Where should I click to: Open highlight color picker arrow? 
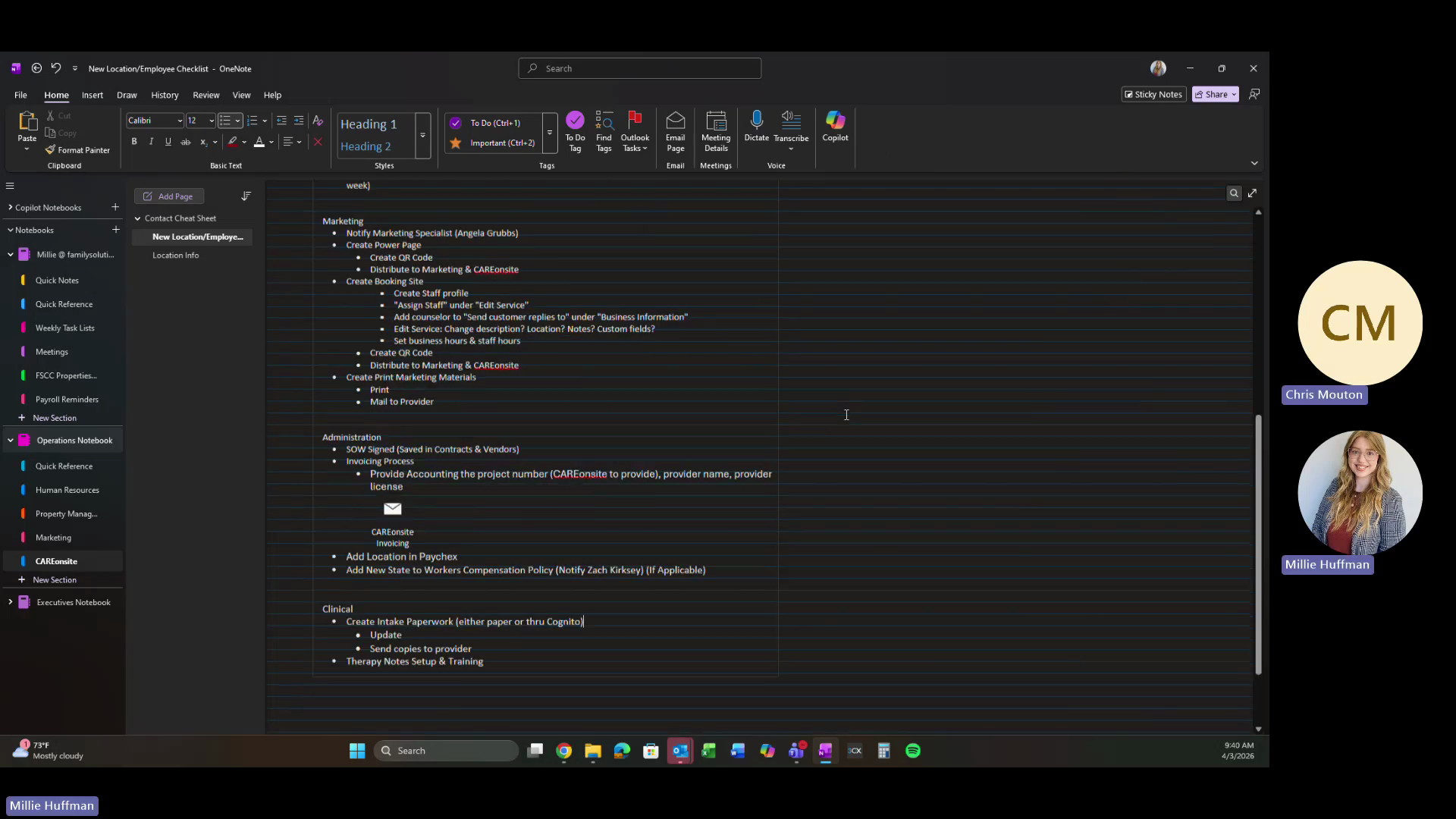click(244, 142)
